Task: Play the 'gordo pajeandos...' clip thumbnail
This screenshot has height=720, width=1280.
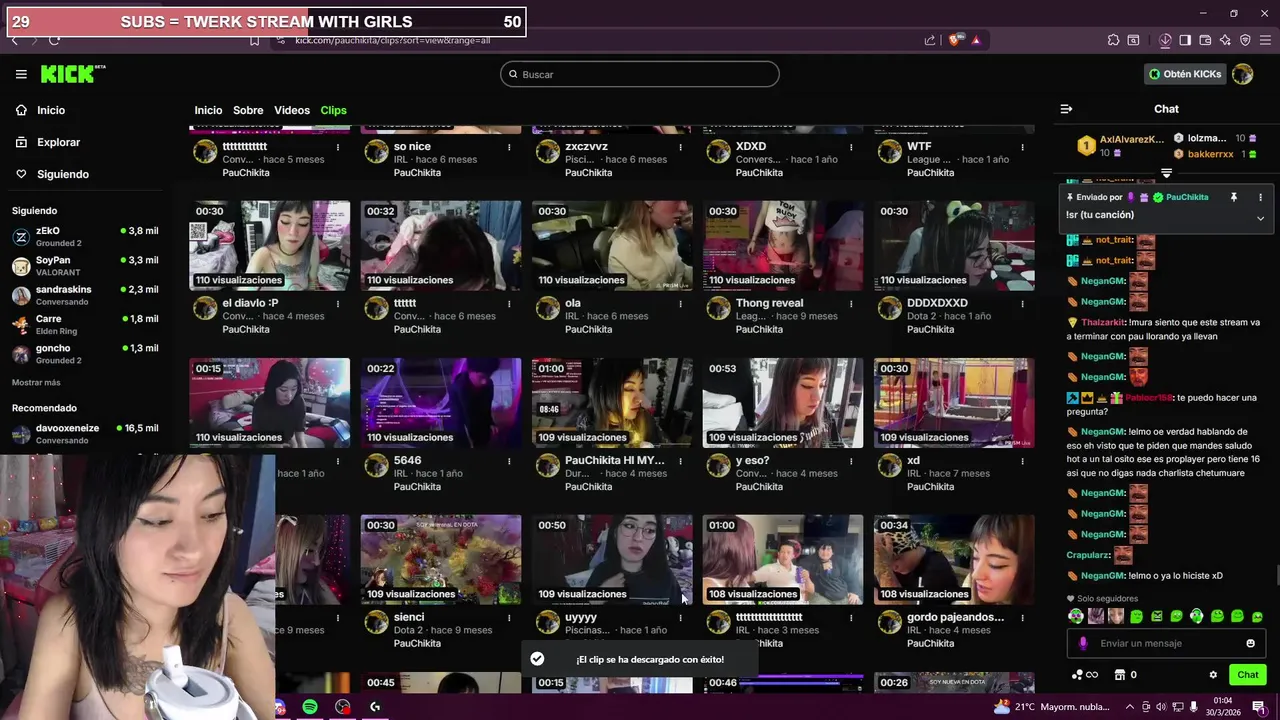Action: pos(954,560)
